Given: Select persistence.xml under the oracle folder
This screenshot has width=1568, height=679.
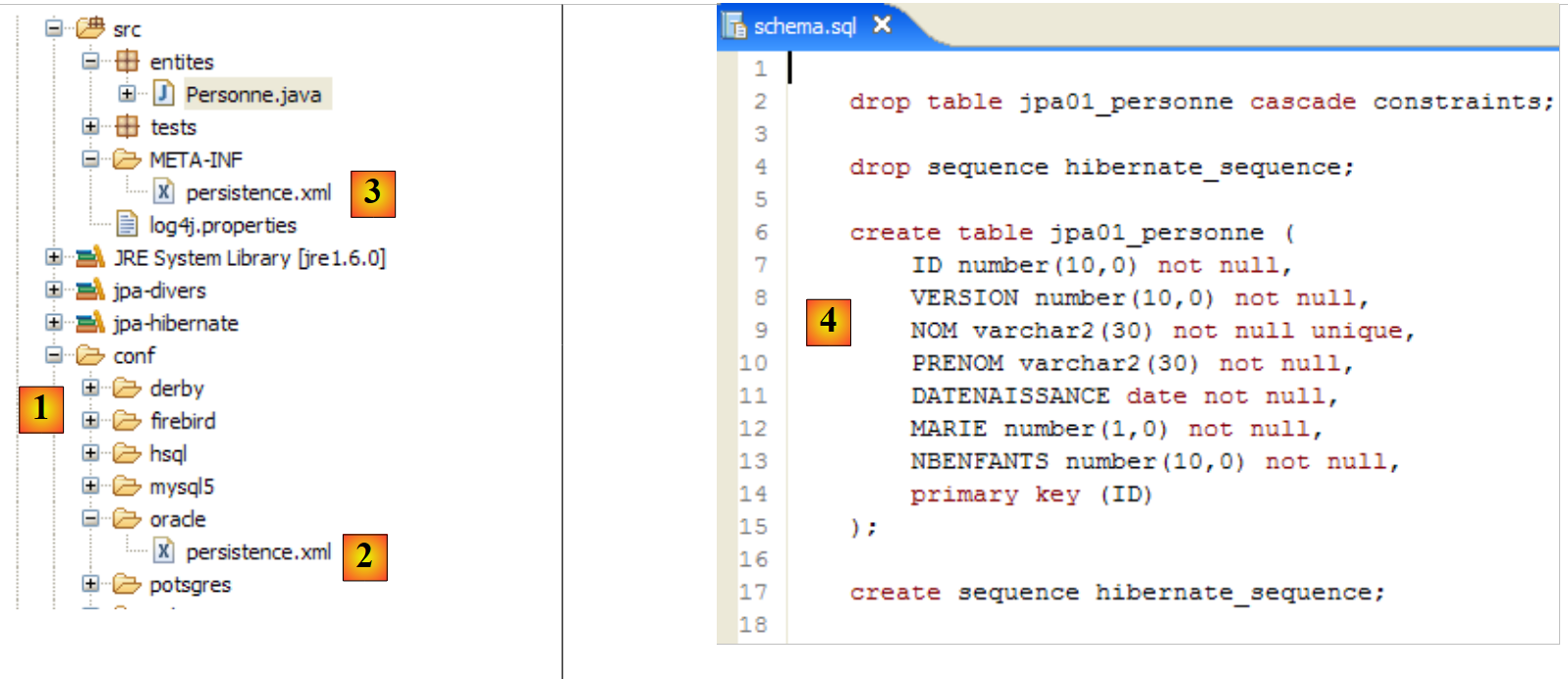Looking at the screenshot, I should coord(258,551).
